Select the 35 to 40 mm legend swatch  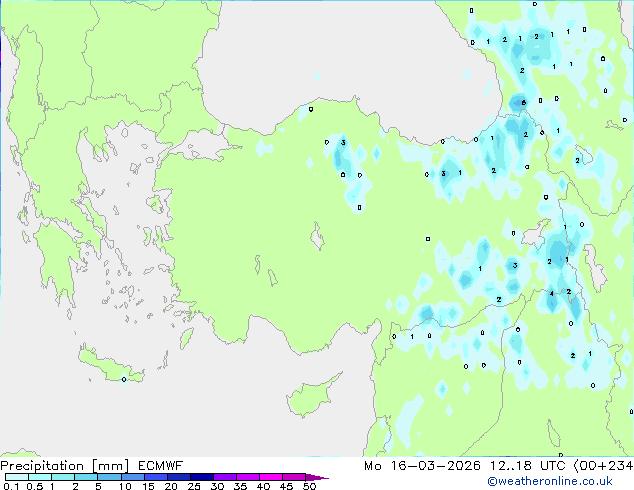(248, 477)
